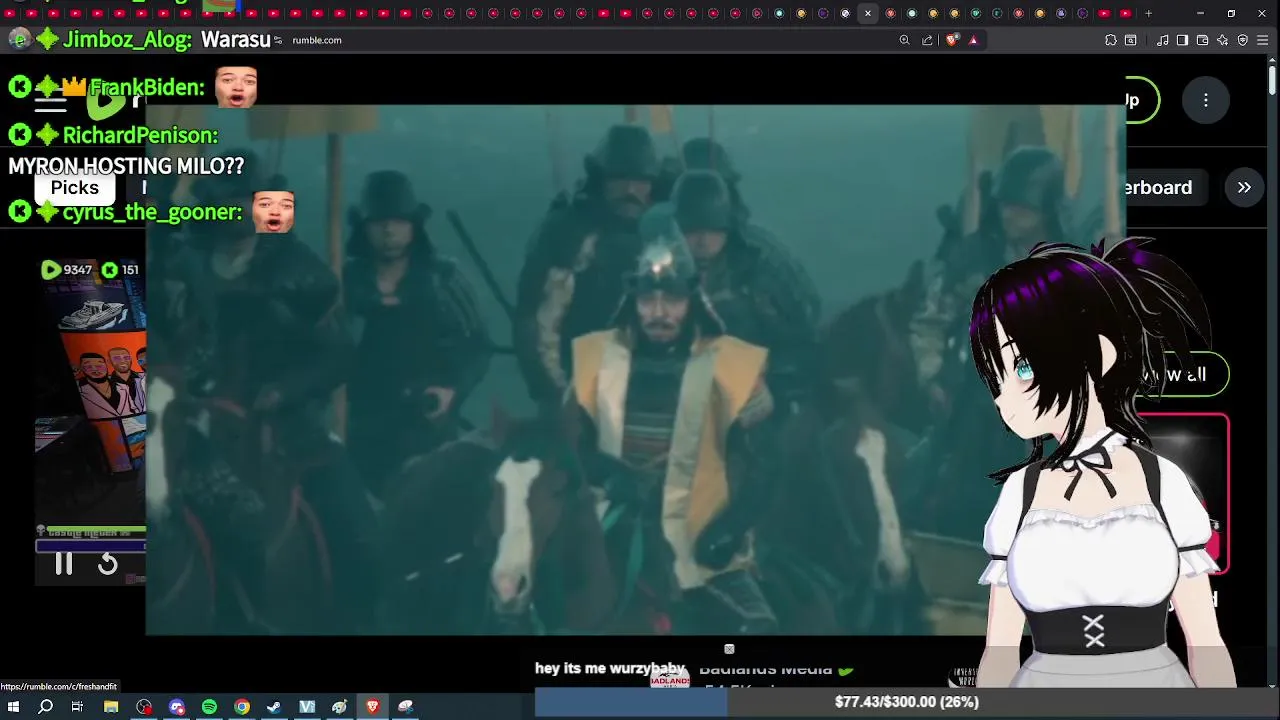
Task: Open Windows taskbar search
Action: click(45, 707)
